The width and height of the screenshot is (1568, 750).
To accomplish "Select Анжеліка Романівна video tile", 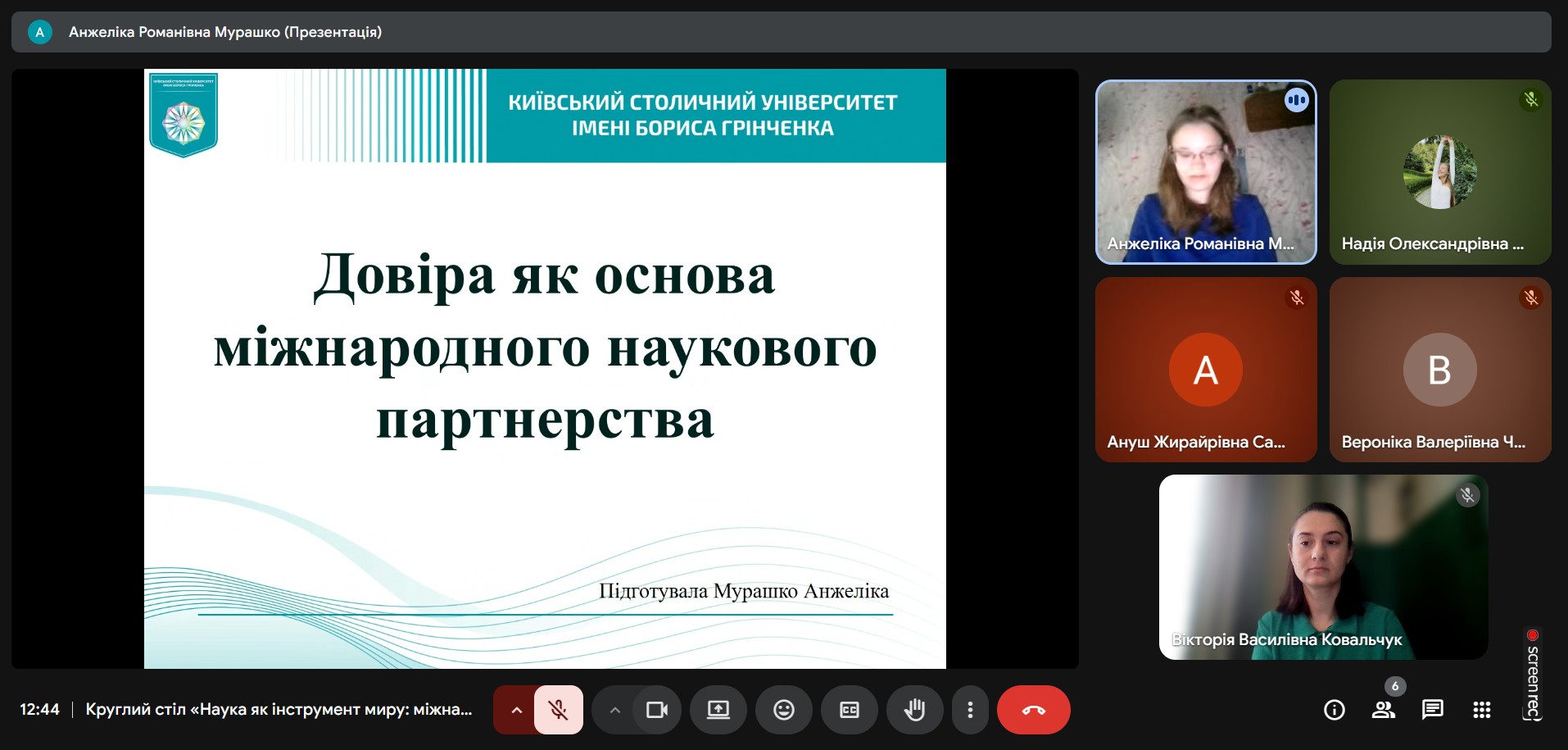I will coord(1206,172).
